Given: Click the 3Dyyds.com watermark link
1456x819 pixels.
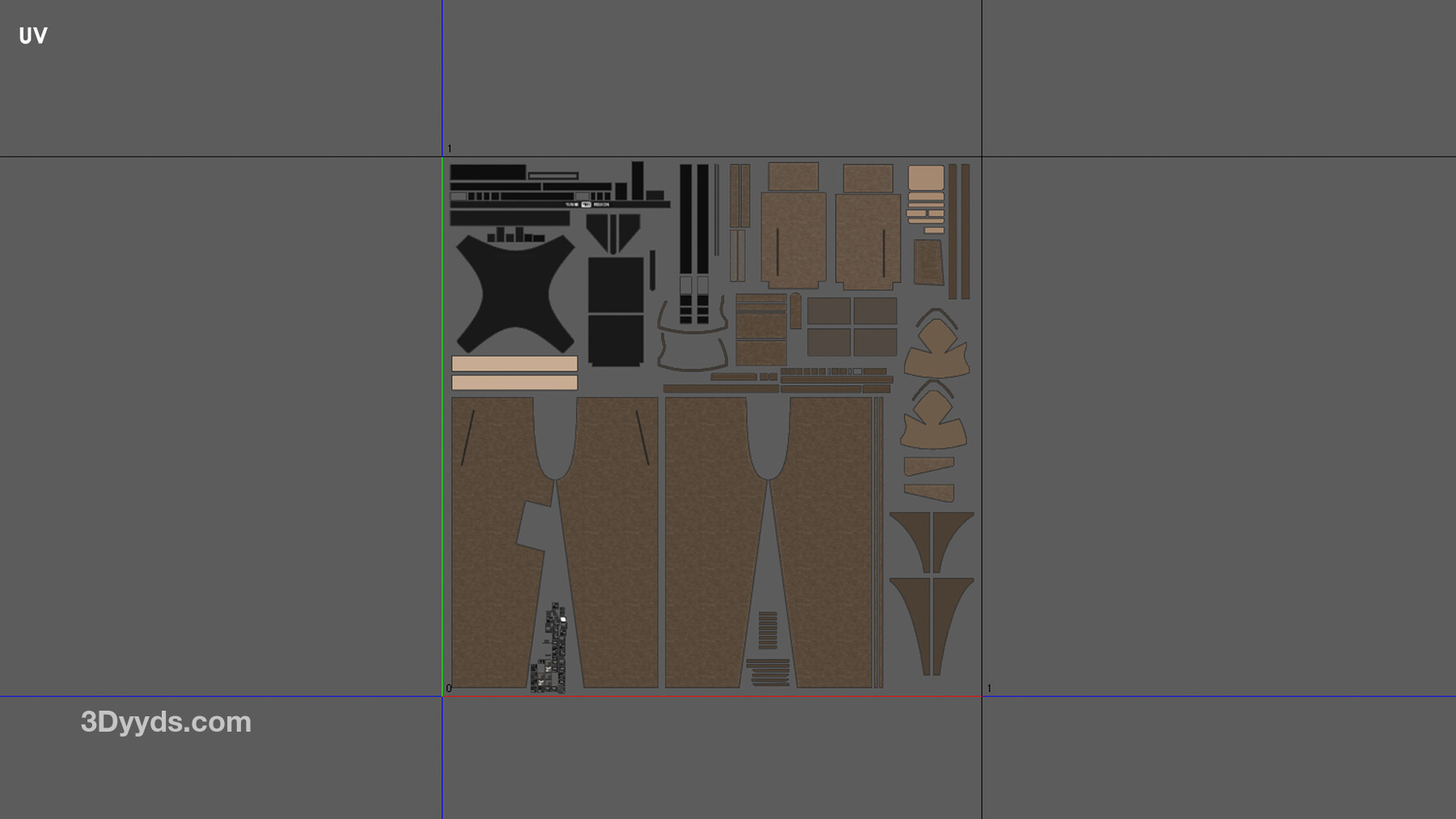Looking at the screenshot, I should tap(166, 722).
